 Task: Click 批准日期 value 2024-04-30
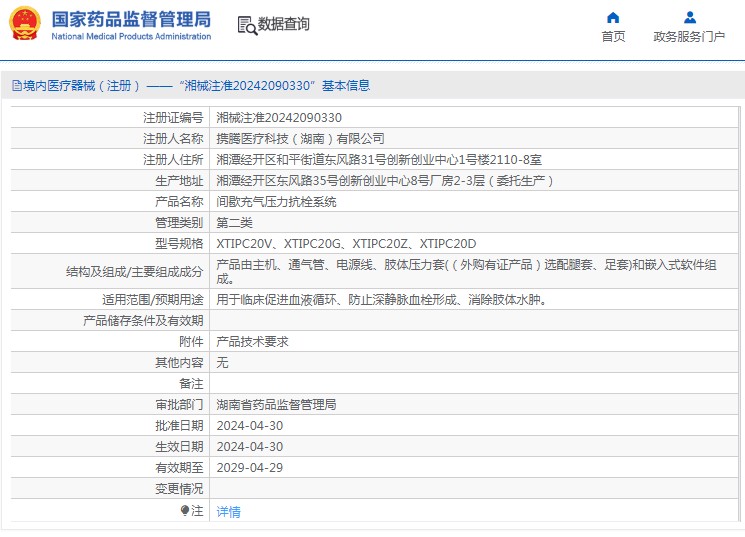coord(249,425)
